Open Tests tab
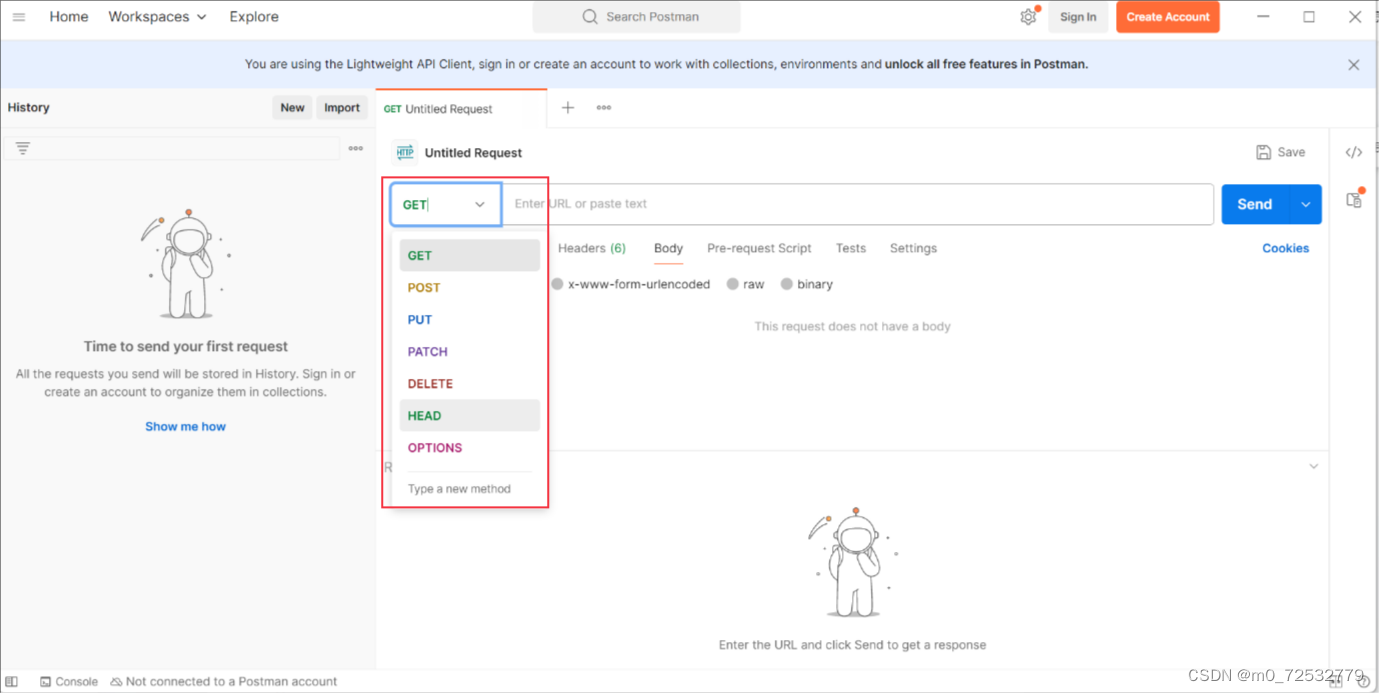 [x=851, y=248]
